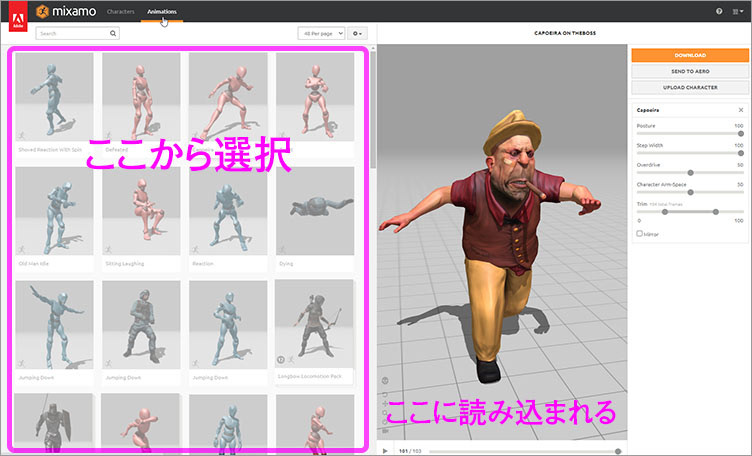Click the running-man icon on the Dying card
752x456 pixels.
(282, 249)
